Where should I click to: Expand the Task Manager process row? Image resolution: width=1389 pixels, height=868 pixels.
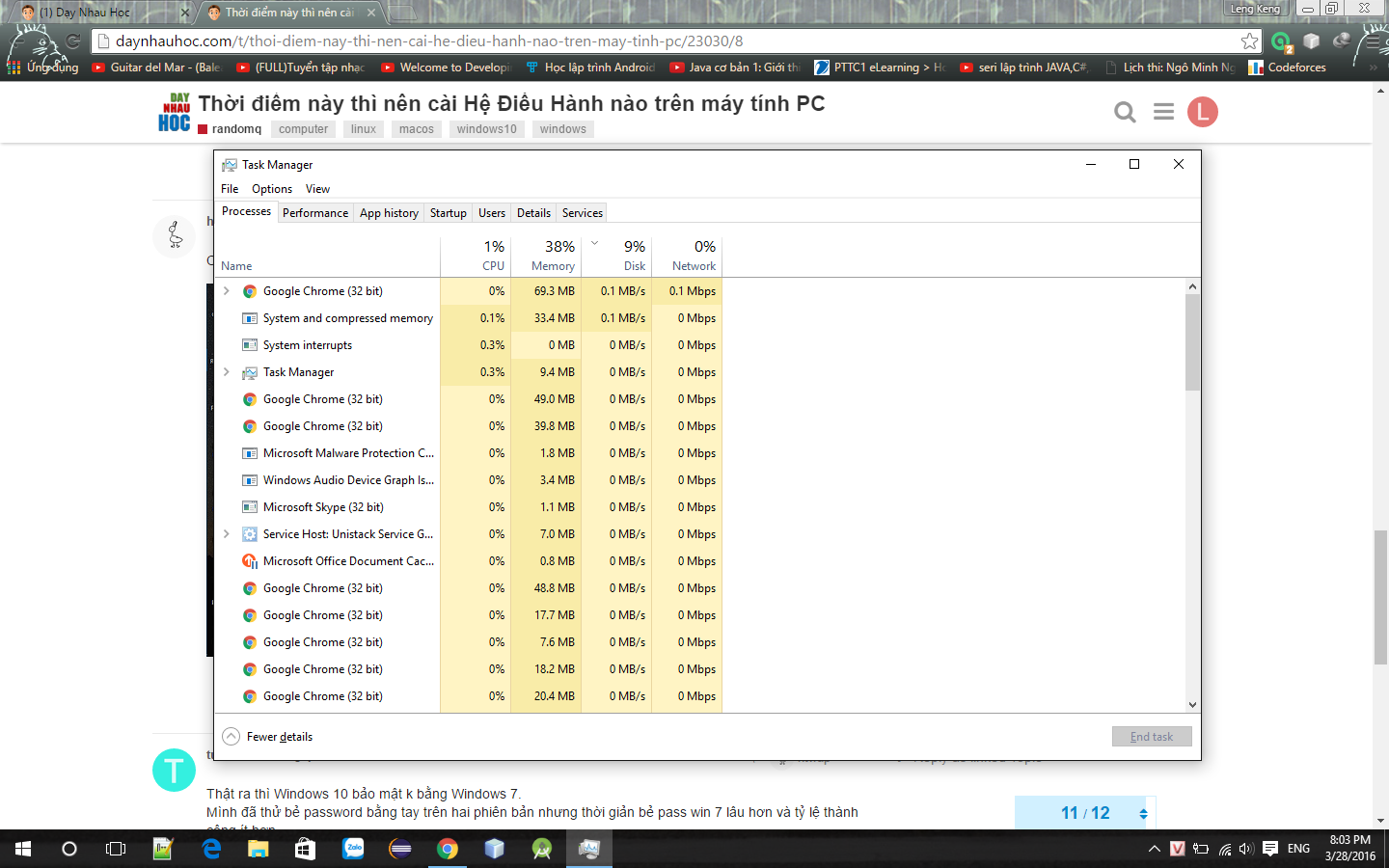tap(227, 371)
